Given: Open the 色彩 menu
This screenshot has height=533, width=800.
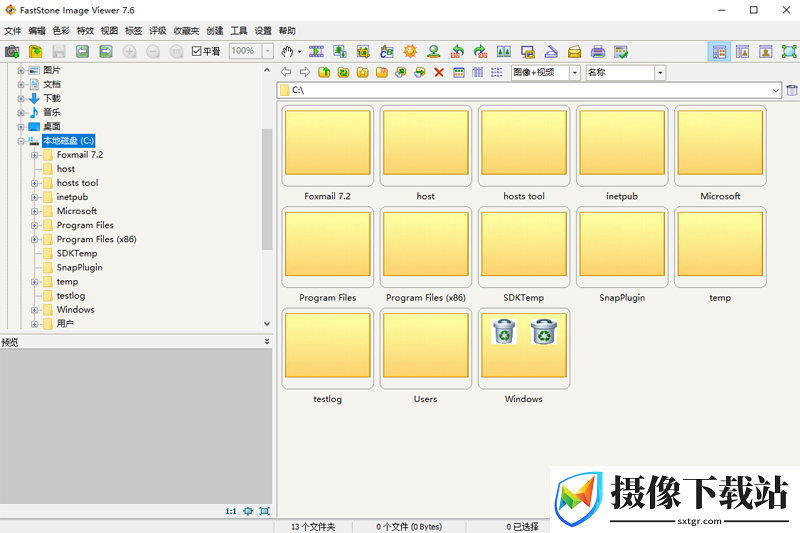Looking at the screenshot, I should pos(61,31).
